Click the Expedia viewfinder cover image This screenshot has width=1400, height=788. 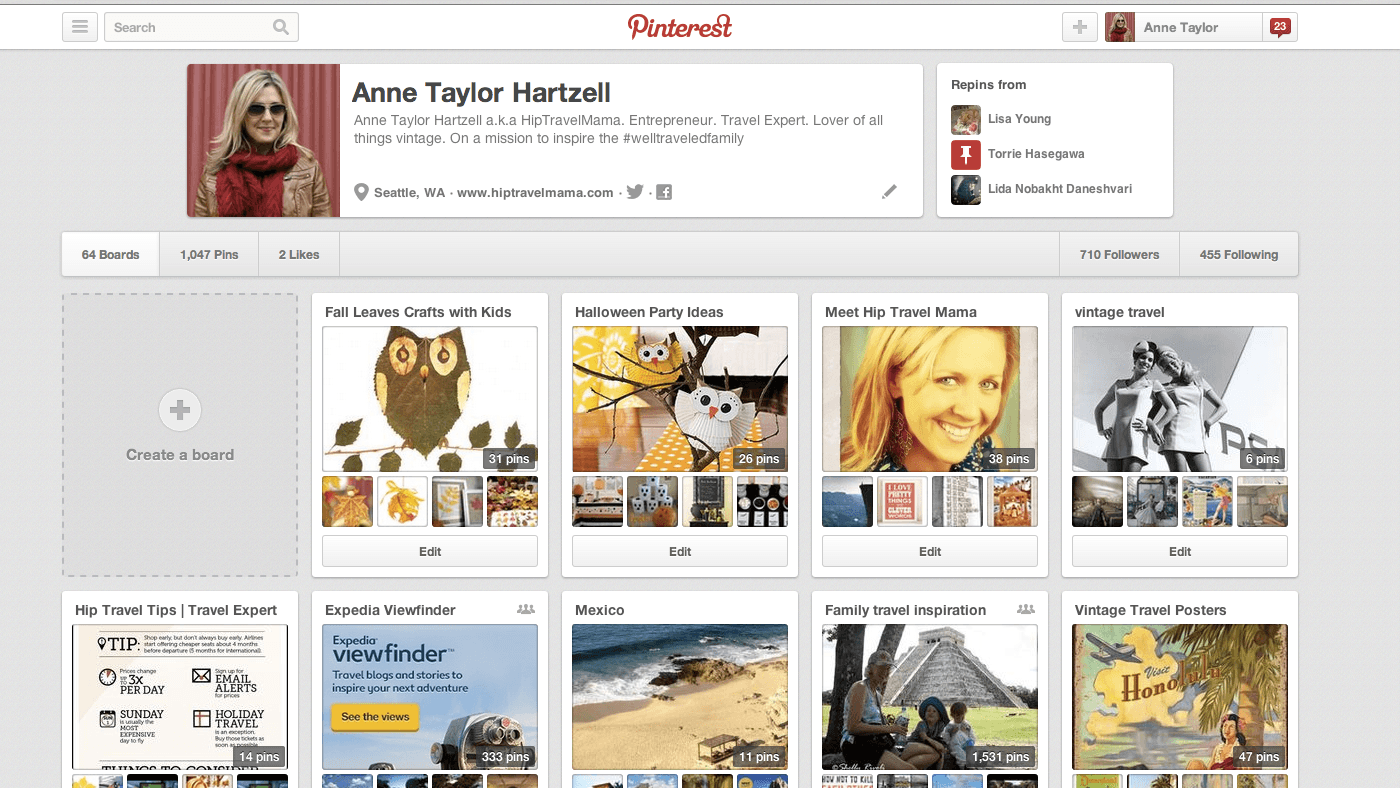click(430, 697)
